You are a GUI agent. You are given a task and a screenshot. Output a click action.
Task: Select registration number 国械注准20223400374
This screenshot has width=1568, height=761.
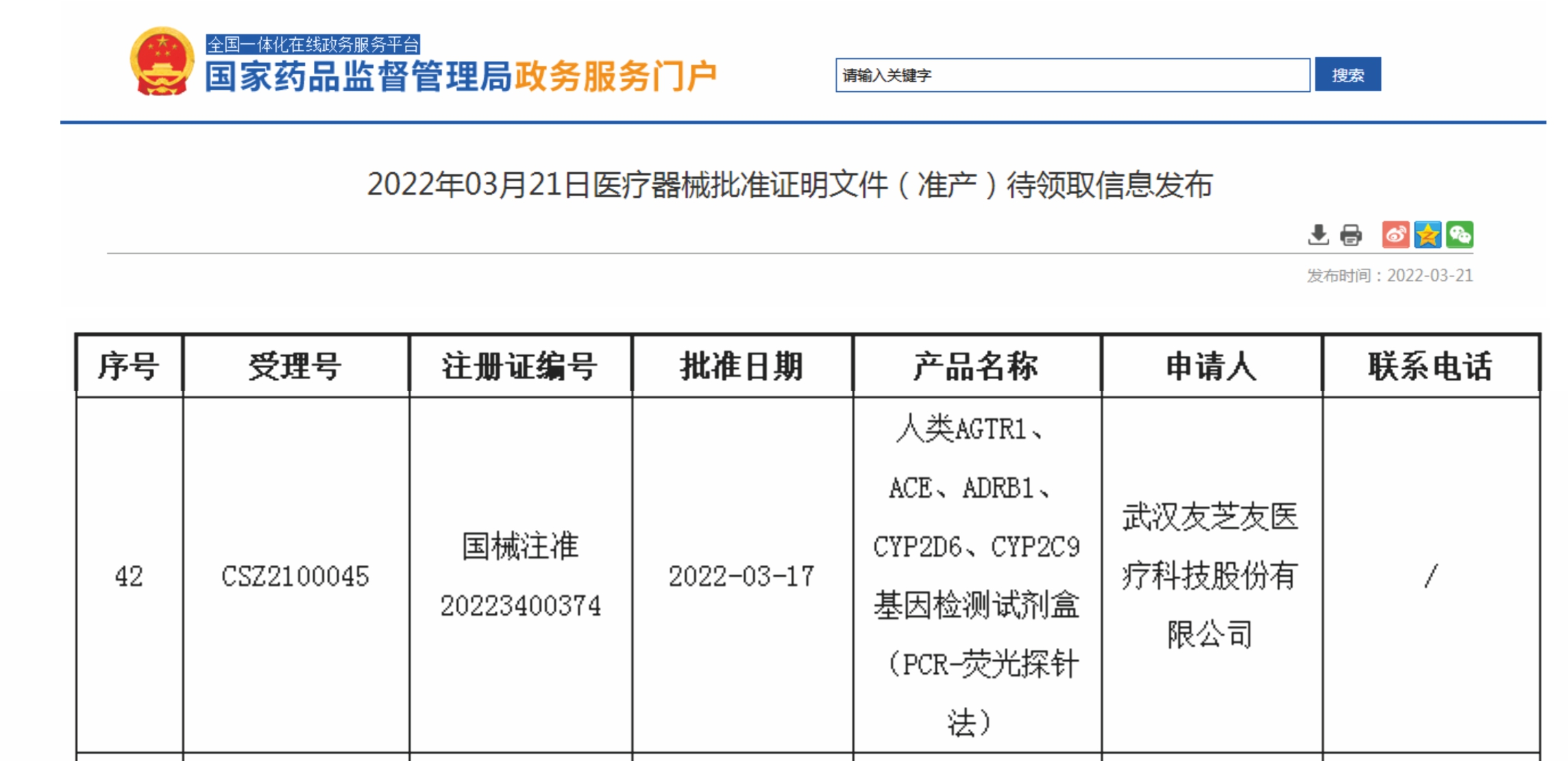click(520, 576)
